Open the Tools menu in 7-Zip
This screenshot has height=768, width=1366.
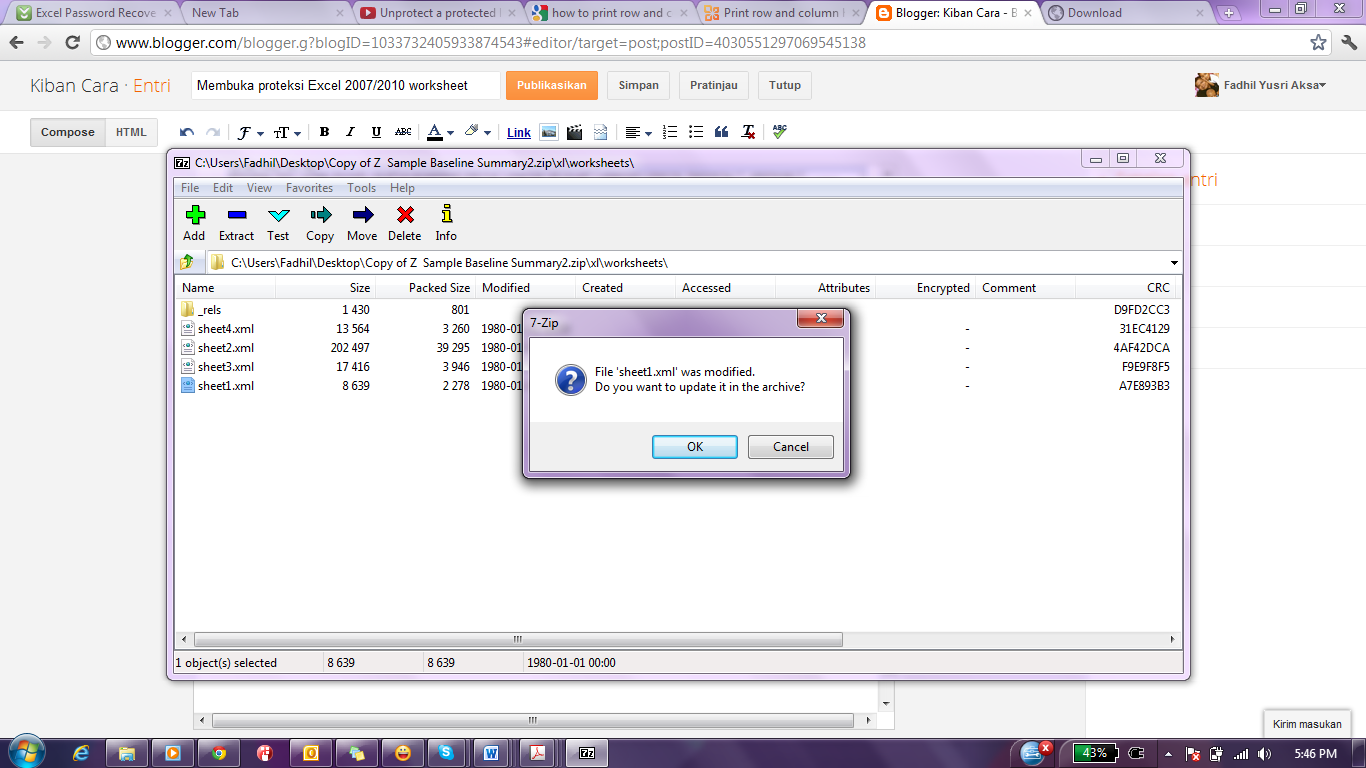pos(361,188)
